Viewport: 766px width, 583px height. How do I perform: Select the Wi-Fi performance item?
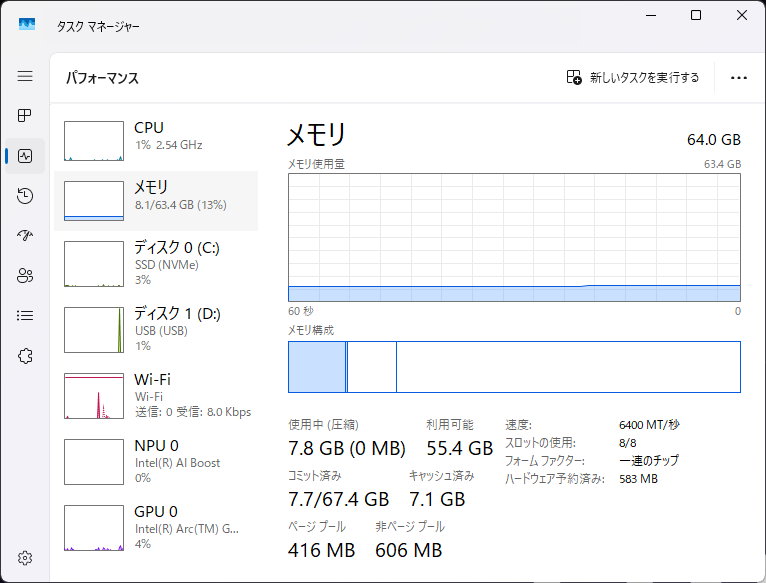[156, 395]
